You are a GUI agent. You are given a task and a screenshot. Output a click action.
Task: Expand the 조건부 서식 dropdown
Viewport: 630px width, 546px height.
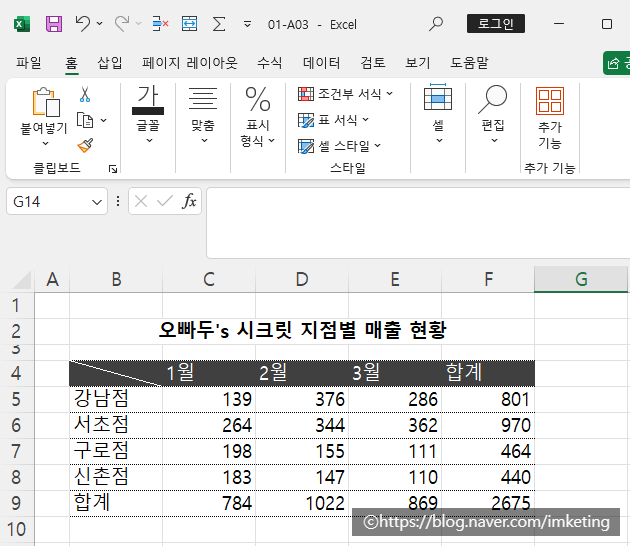346,94
